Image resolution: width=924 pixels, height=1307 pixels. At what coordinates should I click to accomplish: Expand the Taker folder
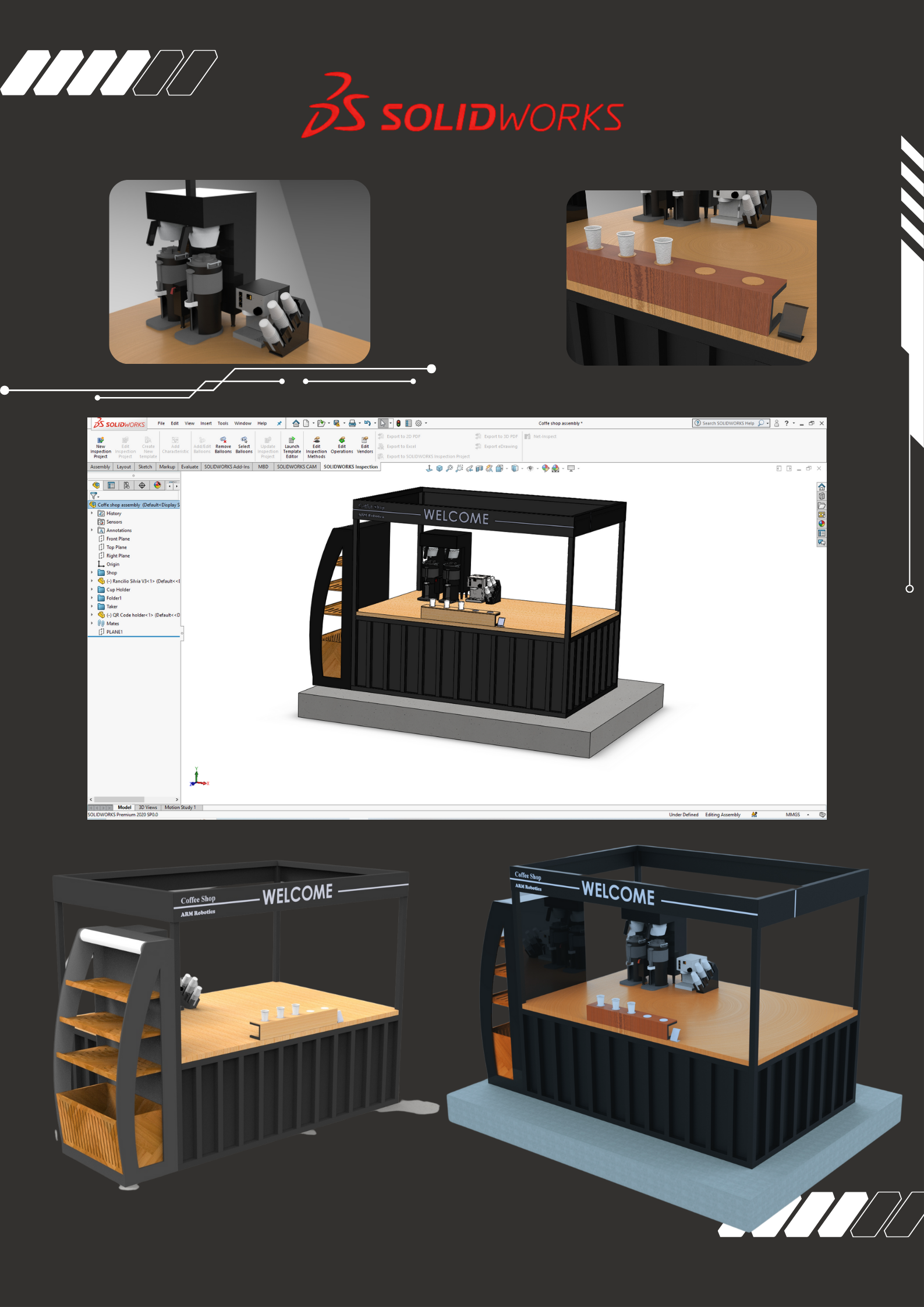click(92, 607)
